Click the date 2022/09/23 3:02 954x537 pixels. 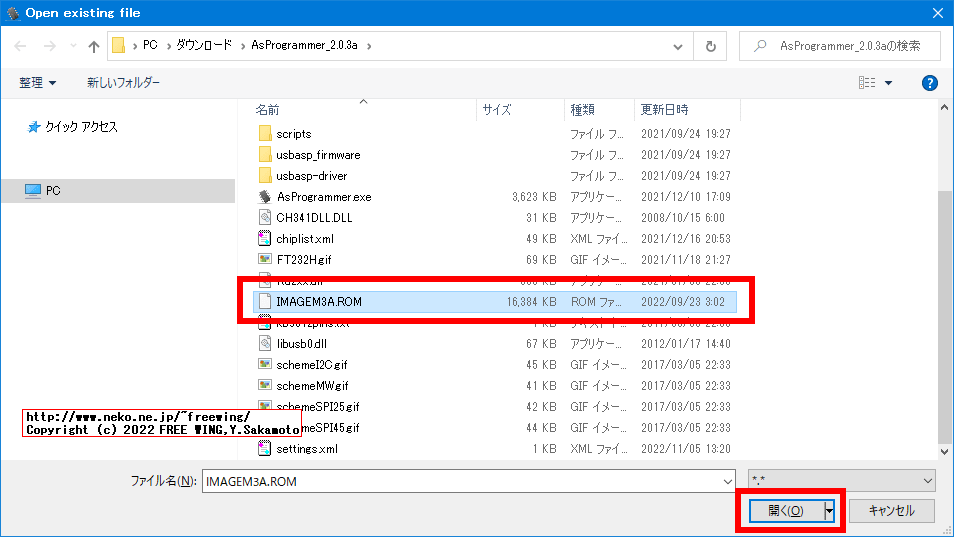click(683, 302)
